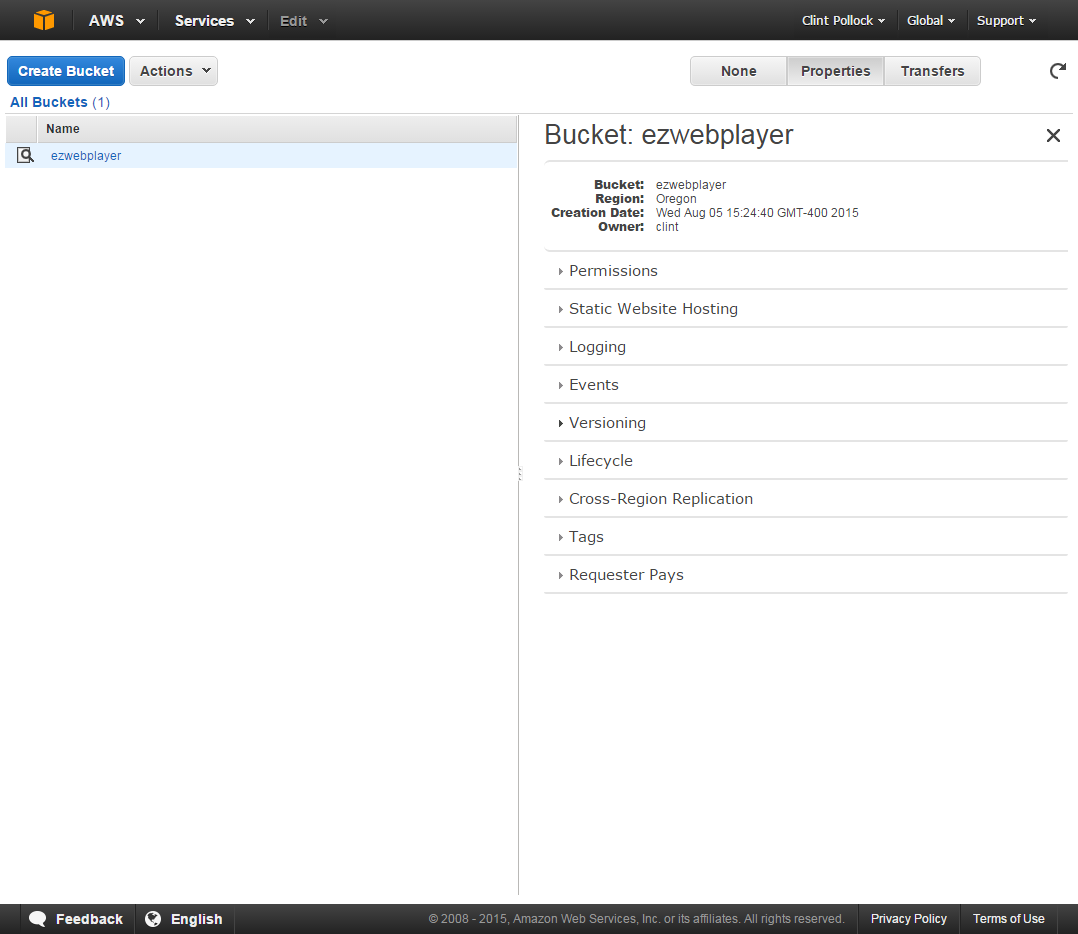Select the ezwebplayer bucket name

pos(86,156)
